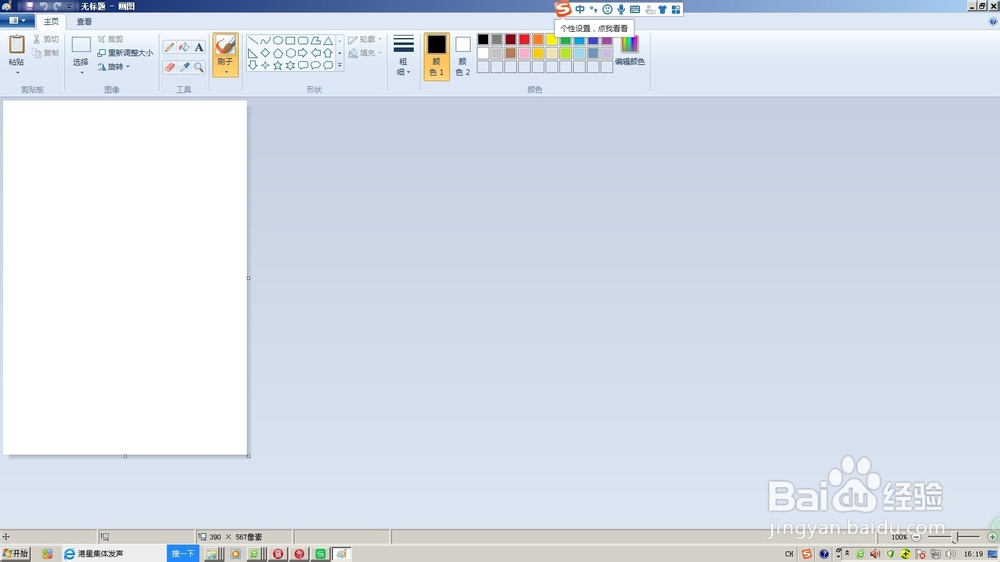The height and width of the screenshot is (562, 1000).
Task: Choose the oval shape
Action: point(278,40)
